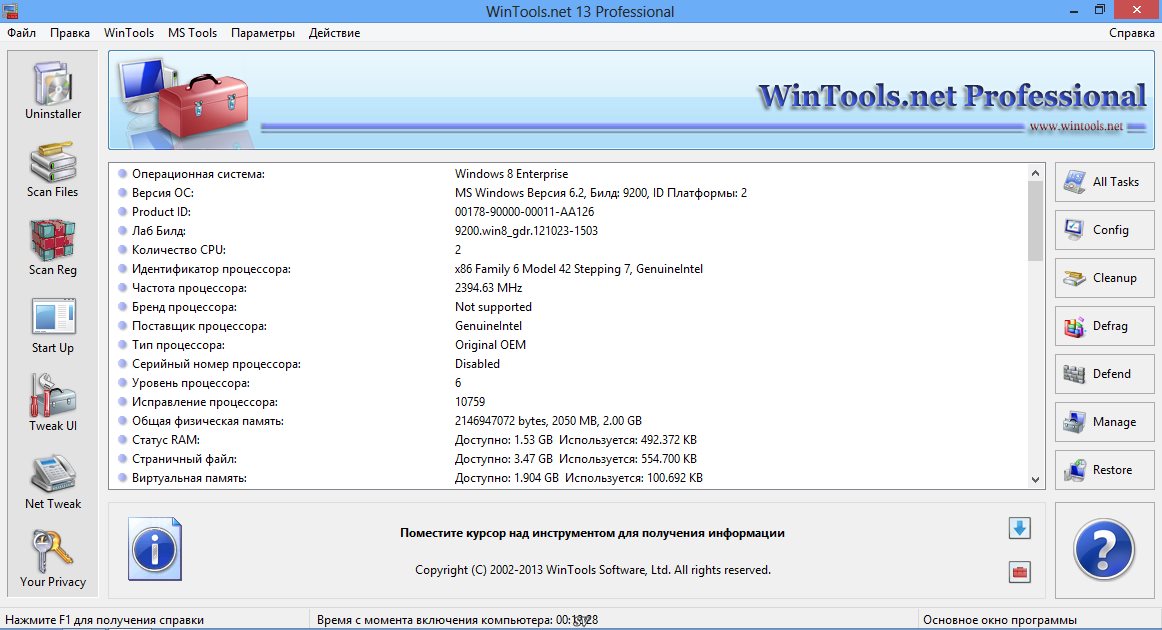Open the Параметры menu
This screenshot has width=1162, height=630.
tap(263, 33)
